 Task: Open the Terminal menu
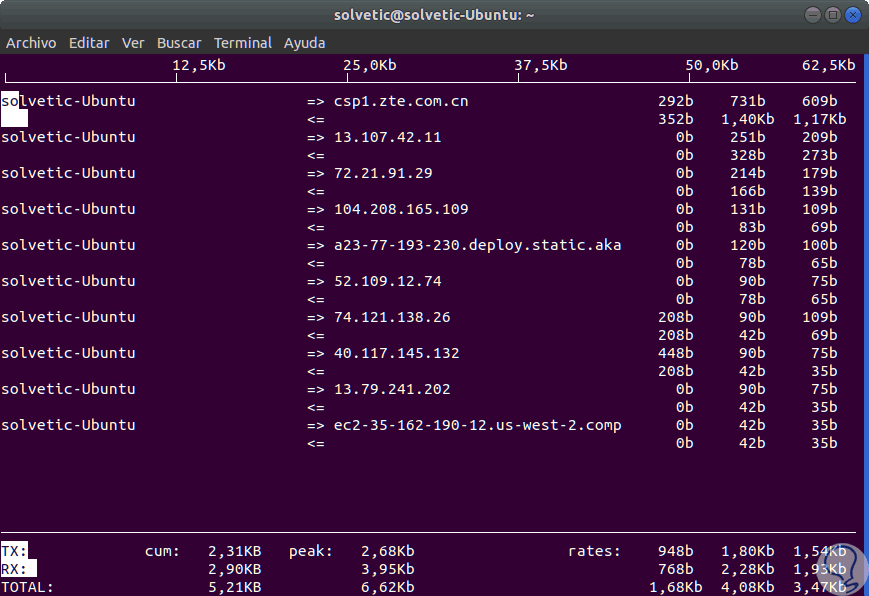243,43
